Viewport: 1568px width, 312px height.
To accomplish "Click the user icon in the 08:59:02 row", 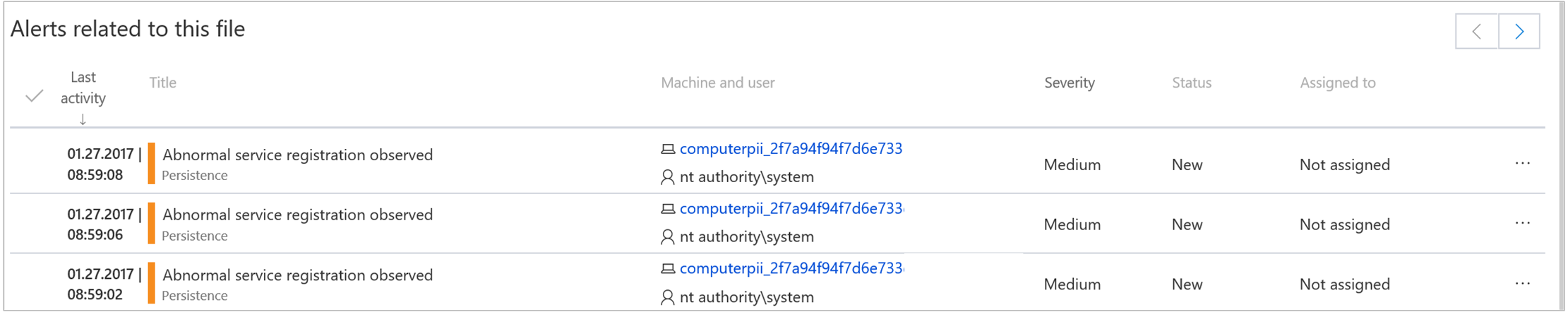I will [667, 297].
